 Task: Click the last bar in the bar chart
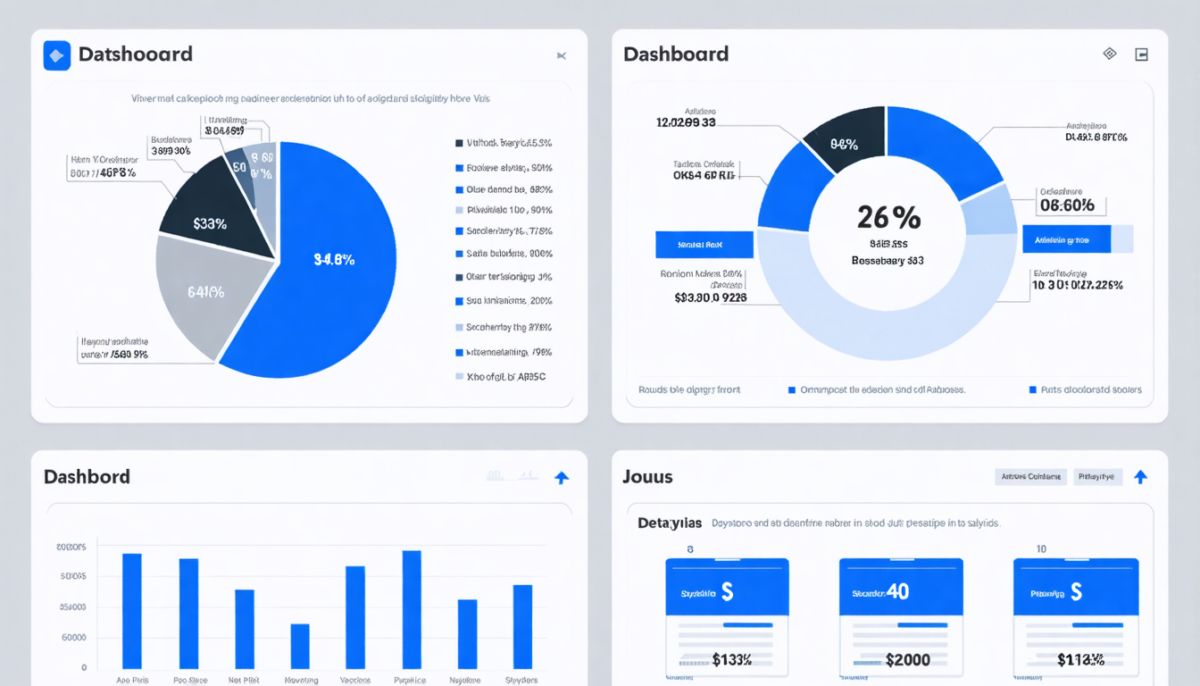click(x=522, y=627)
